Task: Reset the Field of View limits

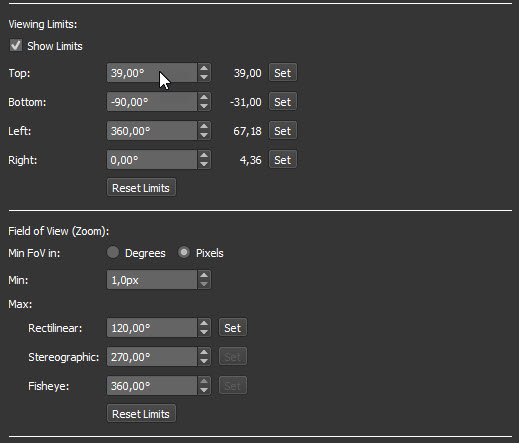Action: tap(141, 414)
